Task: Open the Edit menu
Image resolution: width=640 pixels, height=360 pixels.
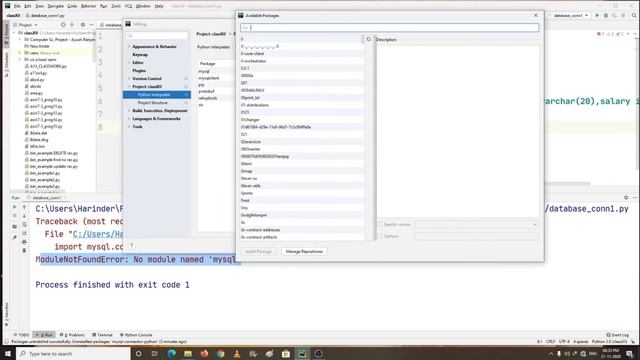Action: tap(27, 6)
